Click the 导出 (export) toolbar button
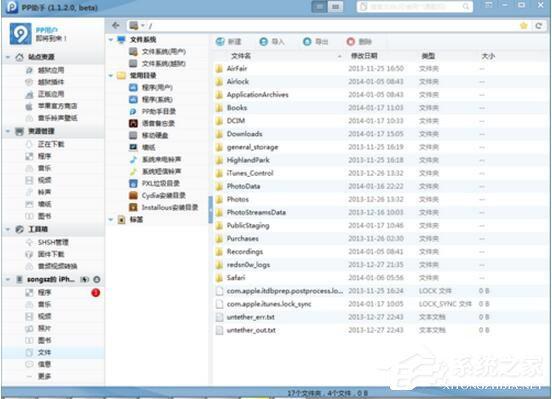552x399 pixels. 315,42
